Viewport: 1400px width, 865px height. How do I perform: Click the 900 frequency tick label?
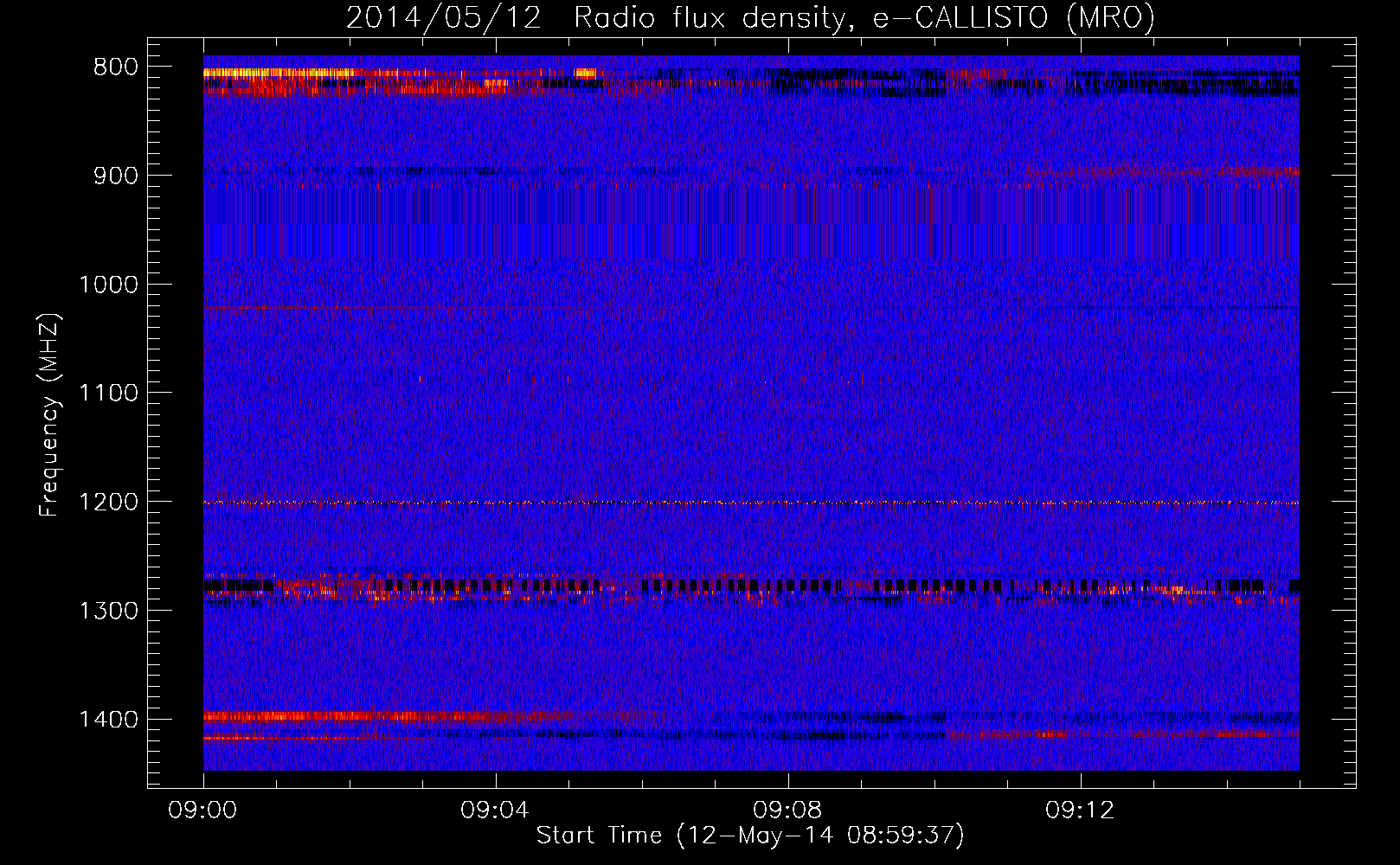[115, 176]
